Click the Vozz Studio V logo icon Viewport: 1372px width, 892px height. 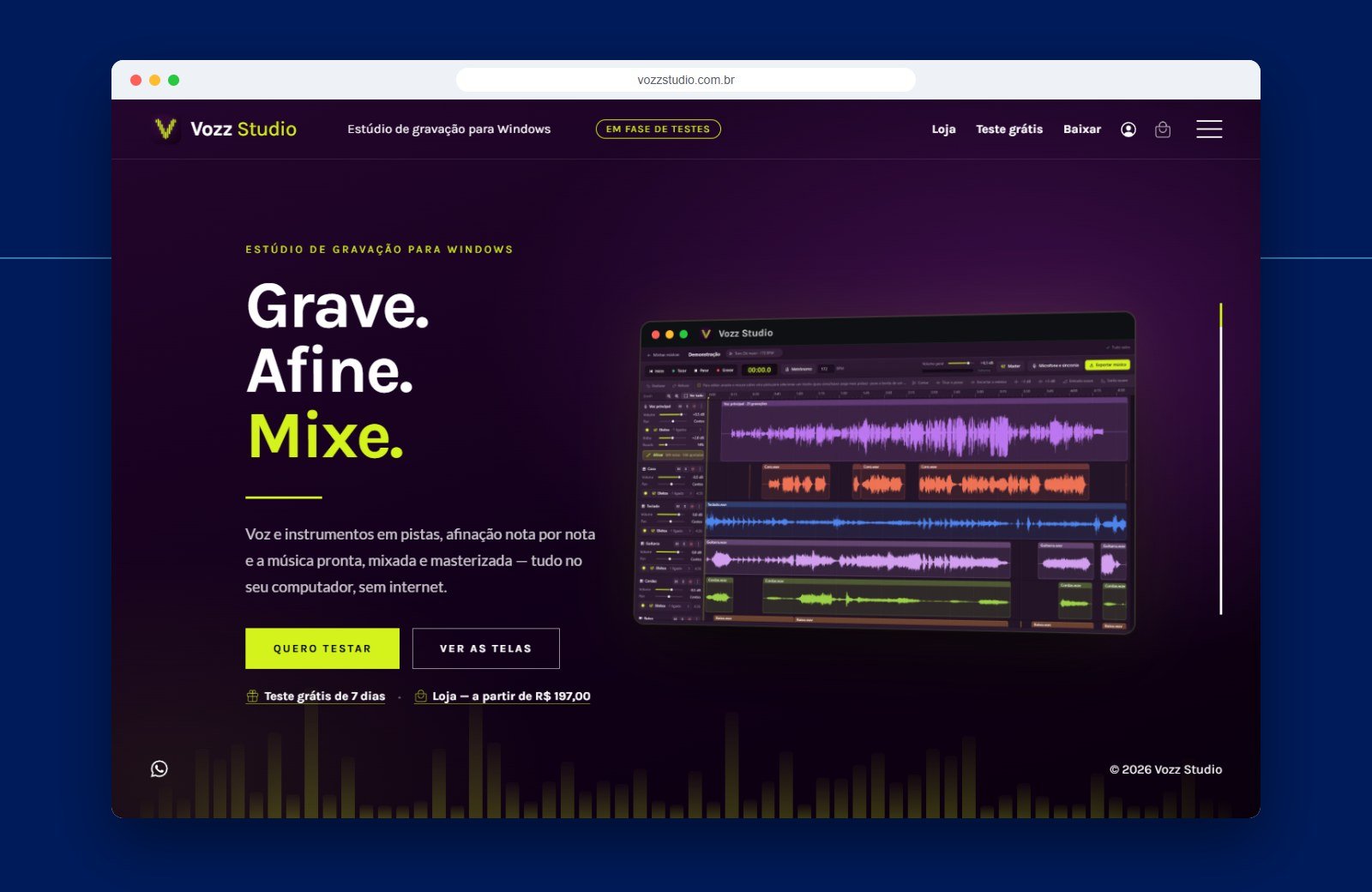pos(165,129)
